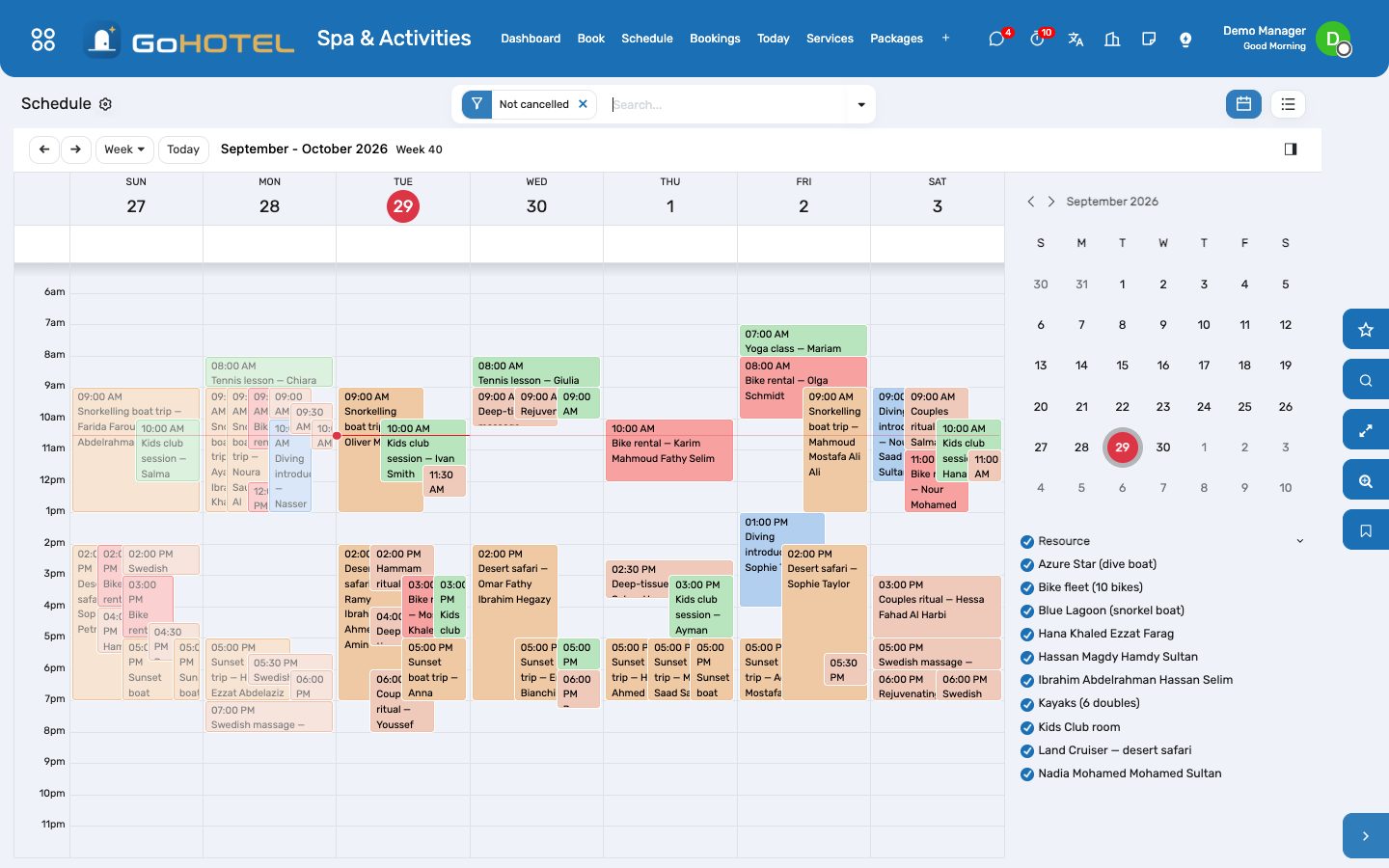This screenshot has height=868, width=1389.
Task: Open chat messages icon with badge 4
Action: (x=997, y=39)
